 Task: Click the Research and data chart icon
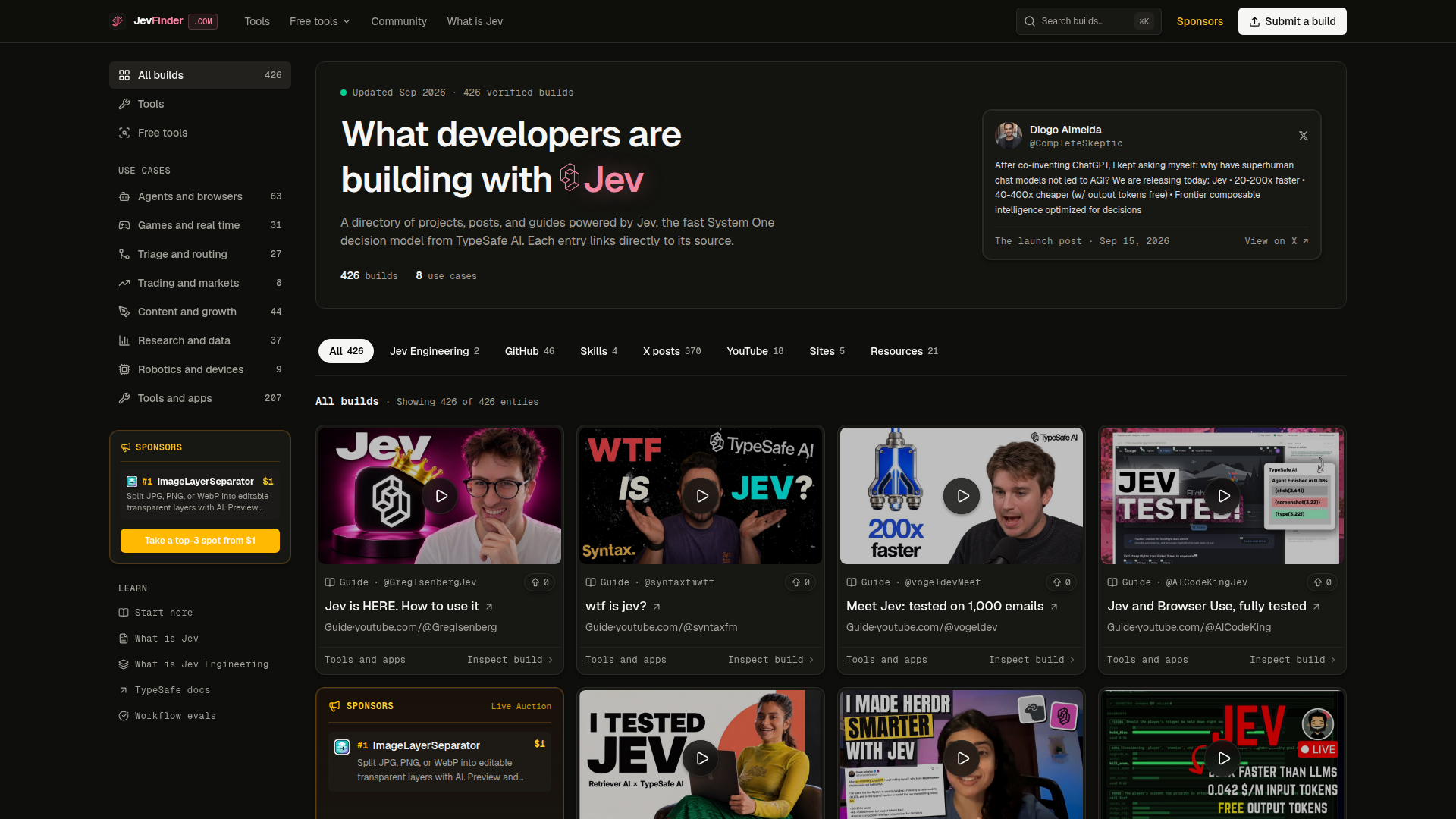coord(124,340)
